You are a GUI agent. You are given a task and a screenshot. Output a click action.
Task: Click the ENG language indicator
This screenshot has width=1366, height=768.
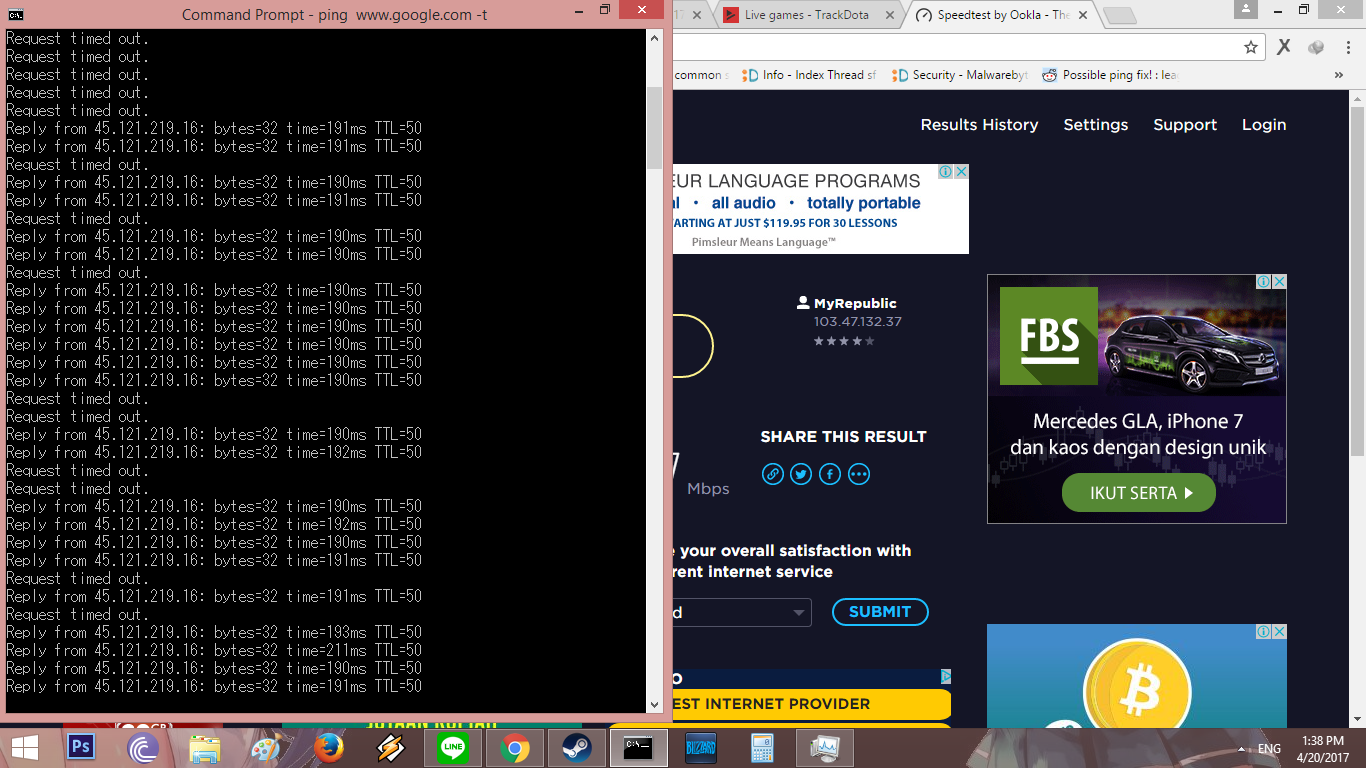[1269, 749]
